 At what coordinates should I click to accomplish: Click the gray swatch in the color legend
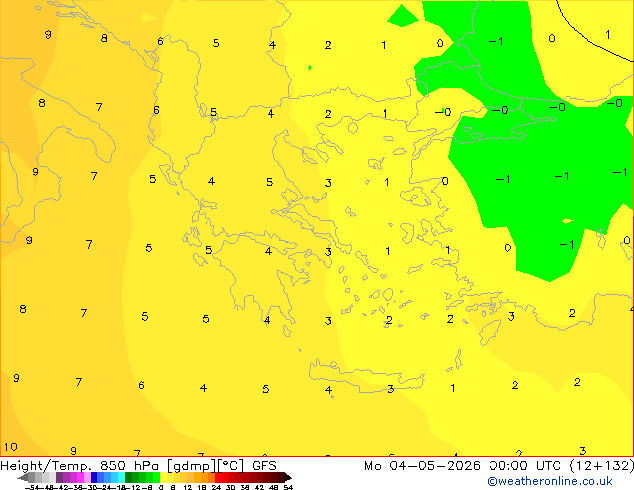click(x=31, y=477)
